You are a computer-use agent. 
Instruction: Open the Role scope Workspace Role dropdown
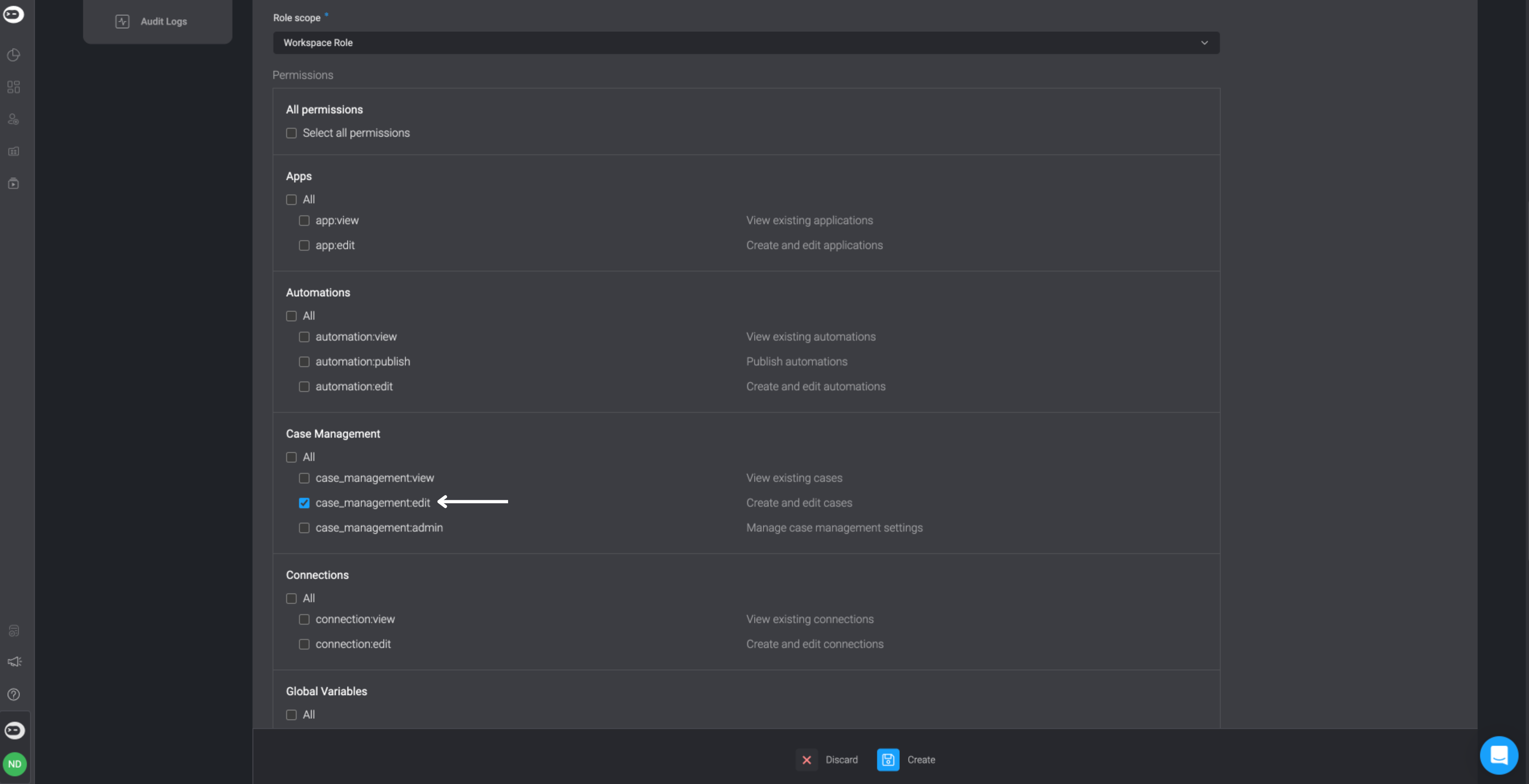coord(746,43)
